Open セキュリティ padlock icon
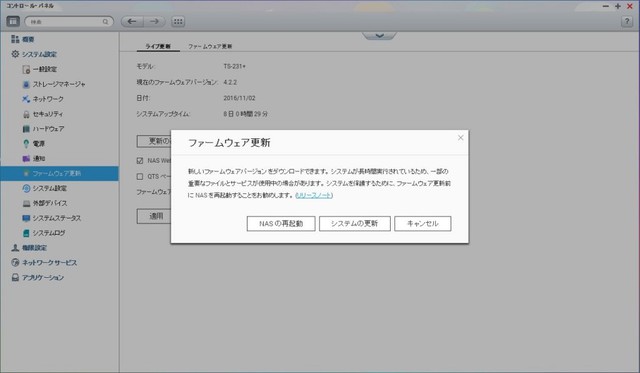The image size is (640, 373). point(26,114)
